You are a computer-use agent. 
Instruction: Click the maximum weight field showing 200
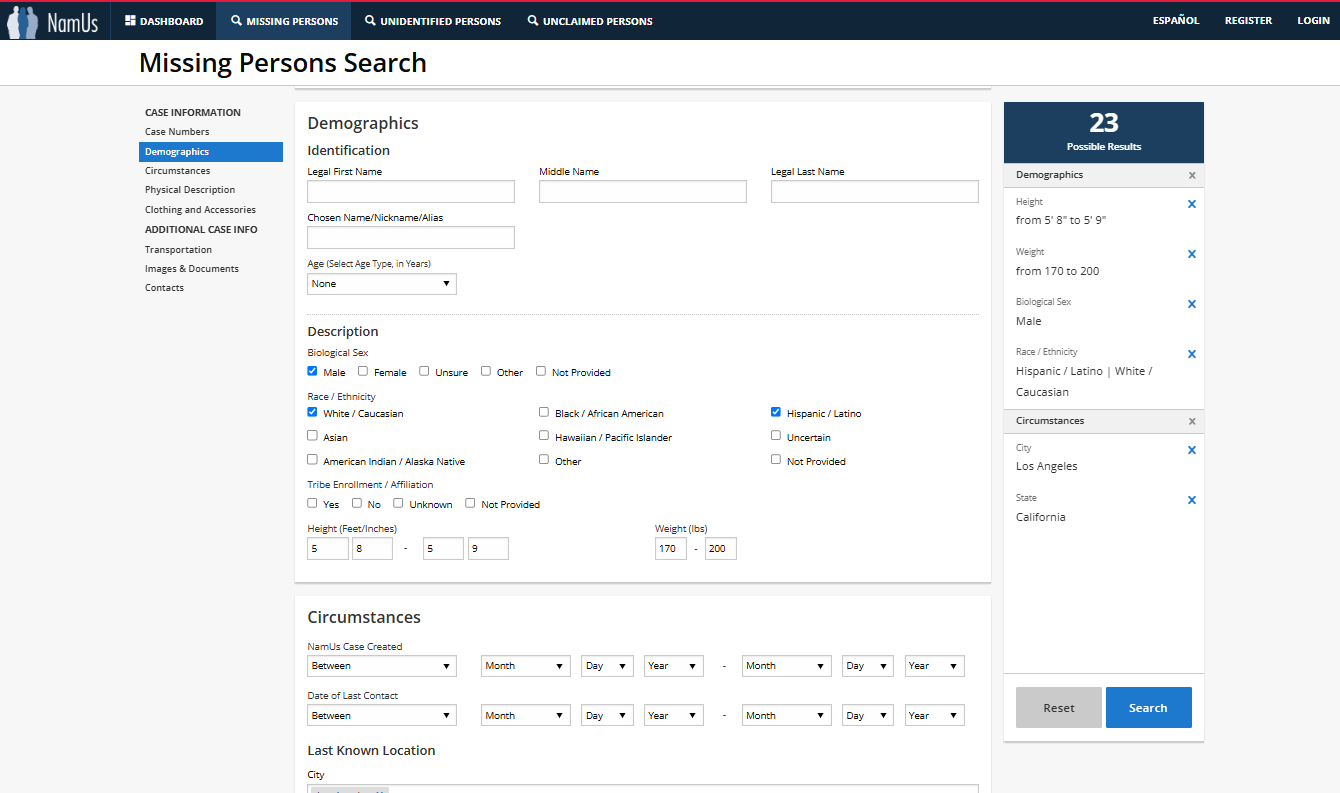721,549
